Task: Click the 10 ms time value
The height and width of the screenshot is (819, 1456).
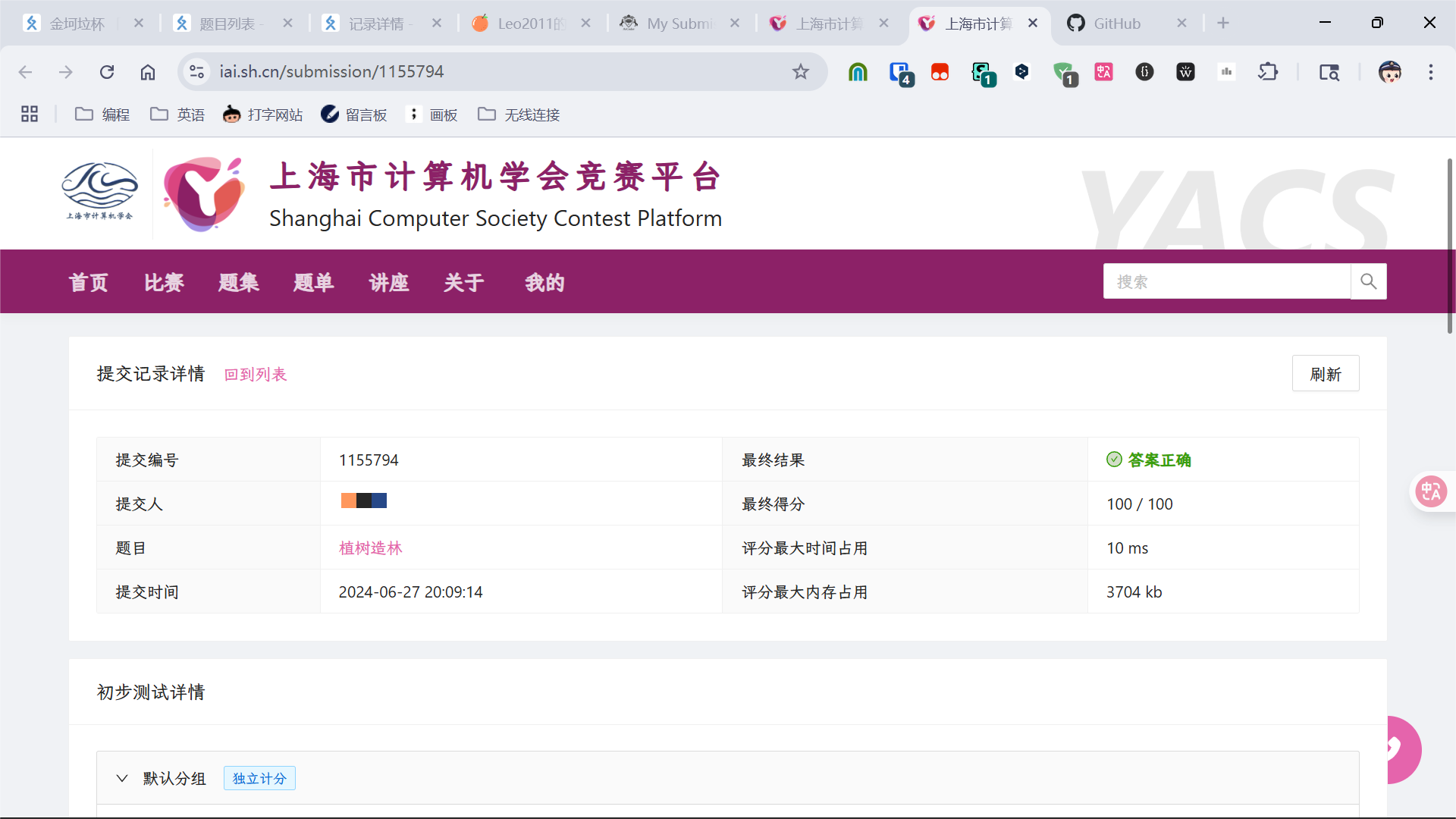Action: point(1128,548)
